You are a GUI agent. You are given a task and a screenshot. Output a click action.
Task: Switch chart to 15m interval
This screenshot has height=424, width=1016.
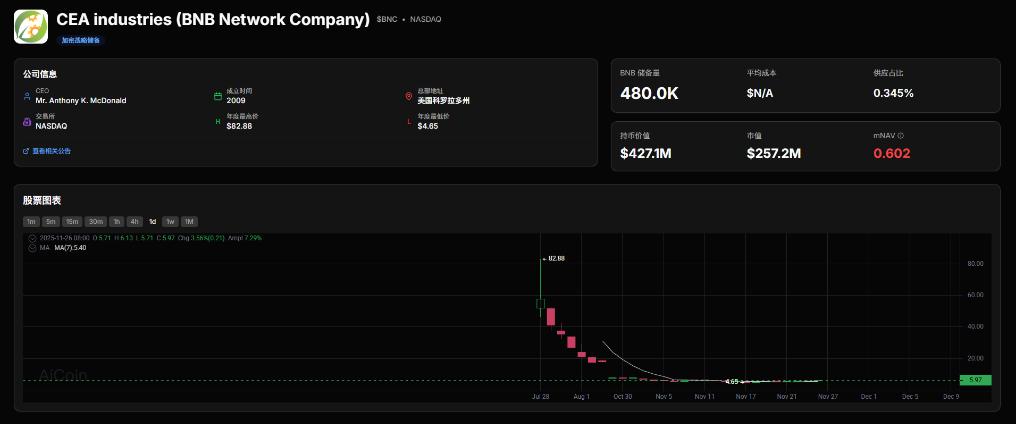tap(72, 221)
